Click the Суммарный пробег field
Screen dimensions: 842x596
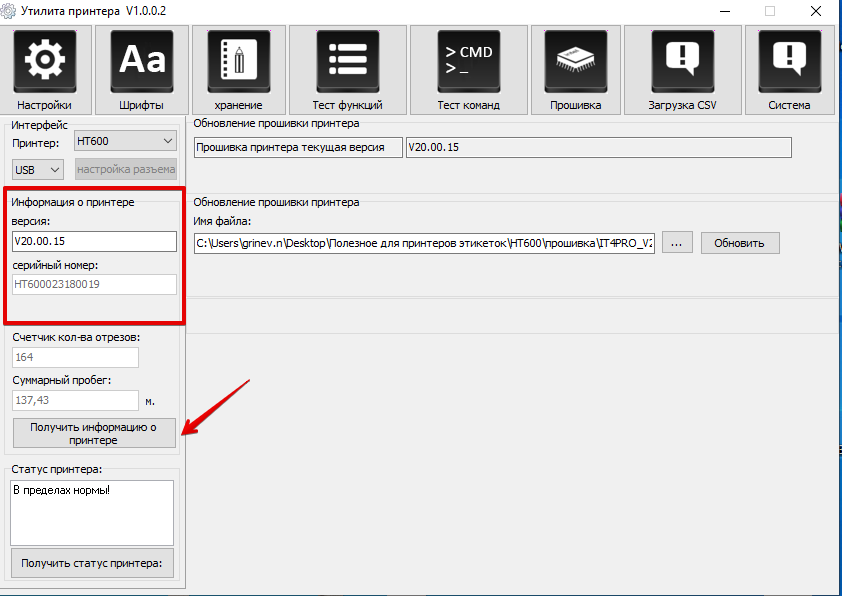(75, 400)
